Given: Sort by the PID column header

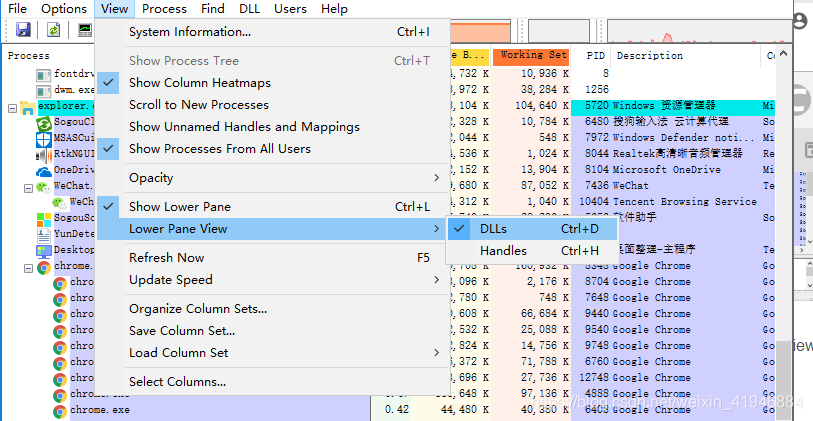Looking at the screenshot, I should (x=591, y=56).
